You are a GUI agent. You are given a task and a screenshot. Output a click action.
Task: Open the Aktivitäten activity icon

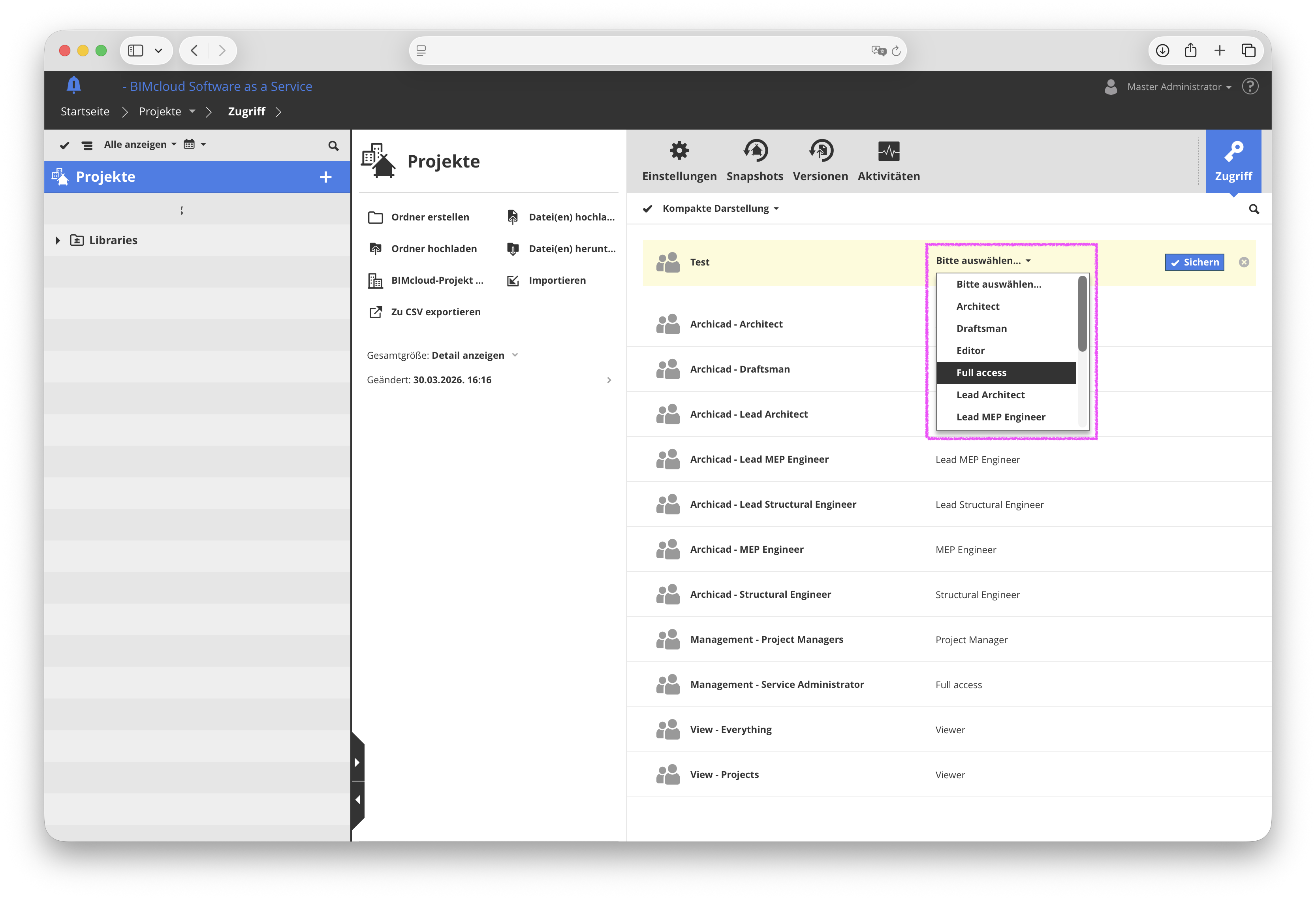(889, 151)
